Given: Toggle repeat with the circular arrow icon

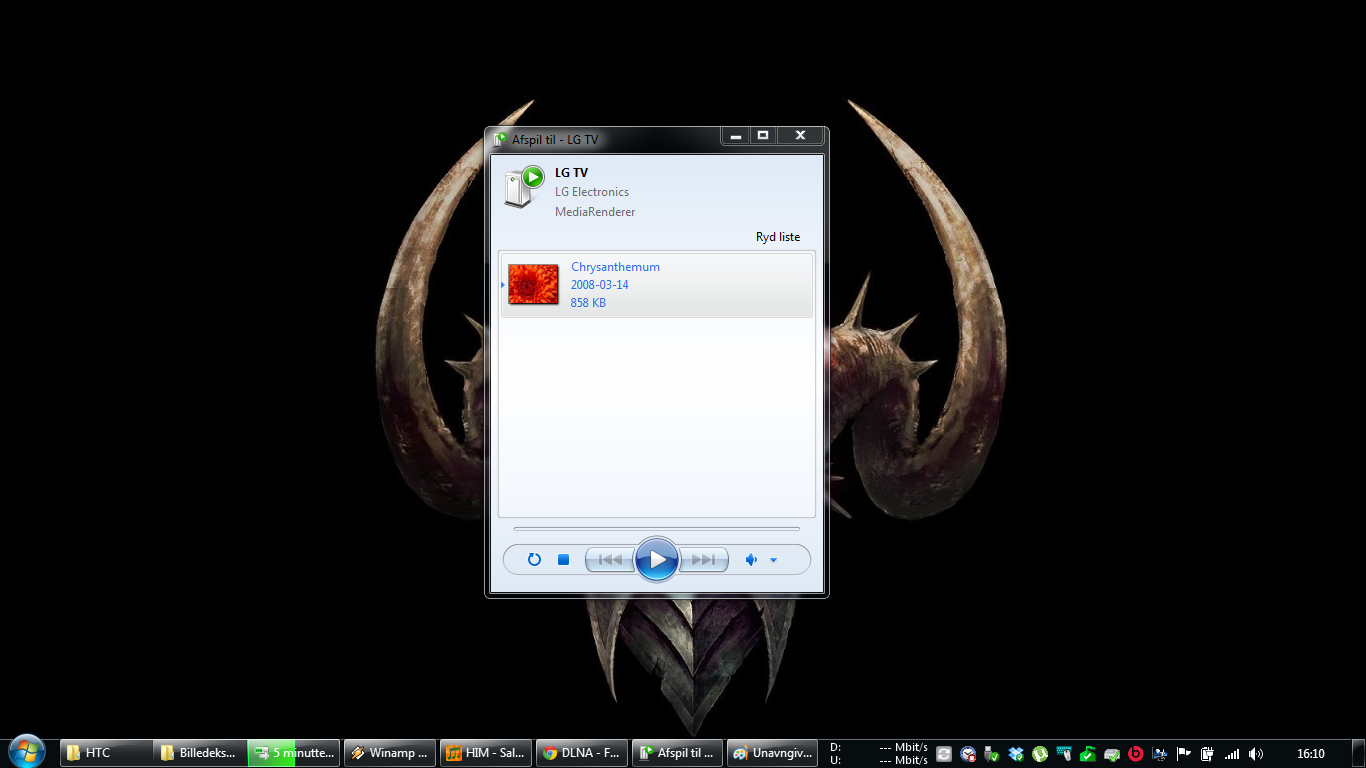Looking at the screenshot, I should point(534,560).
